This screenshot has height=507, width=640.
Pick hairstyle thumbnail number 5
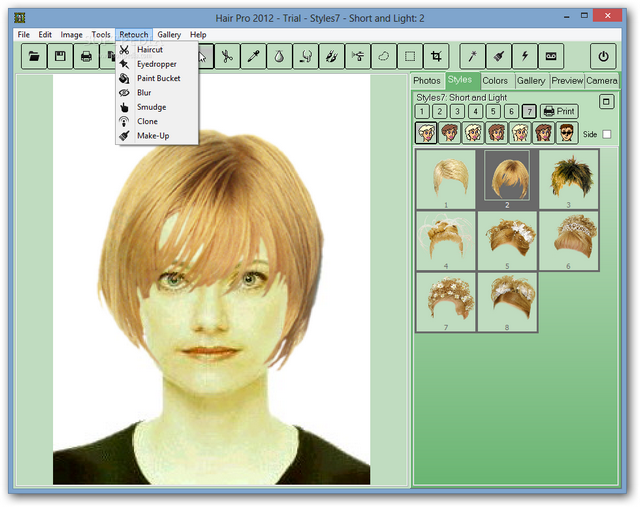coord(508,240)
